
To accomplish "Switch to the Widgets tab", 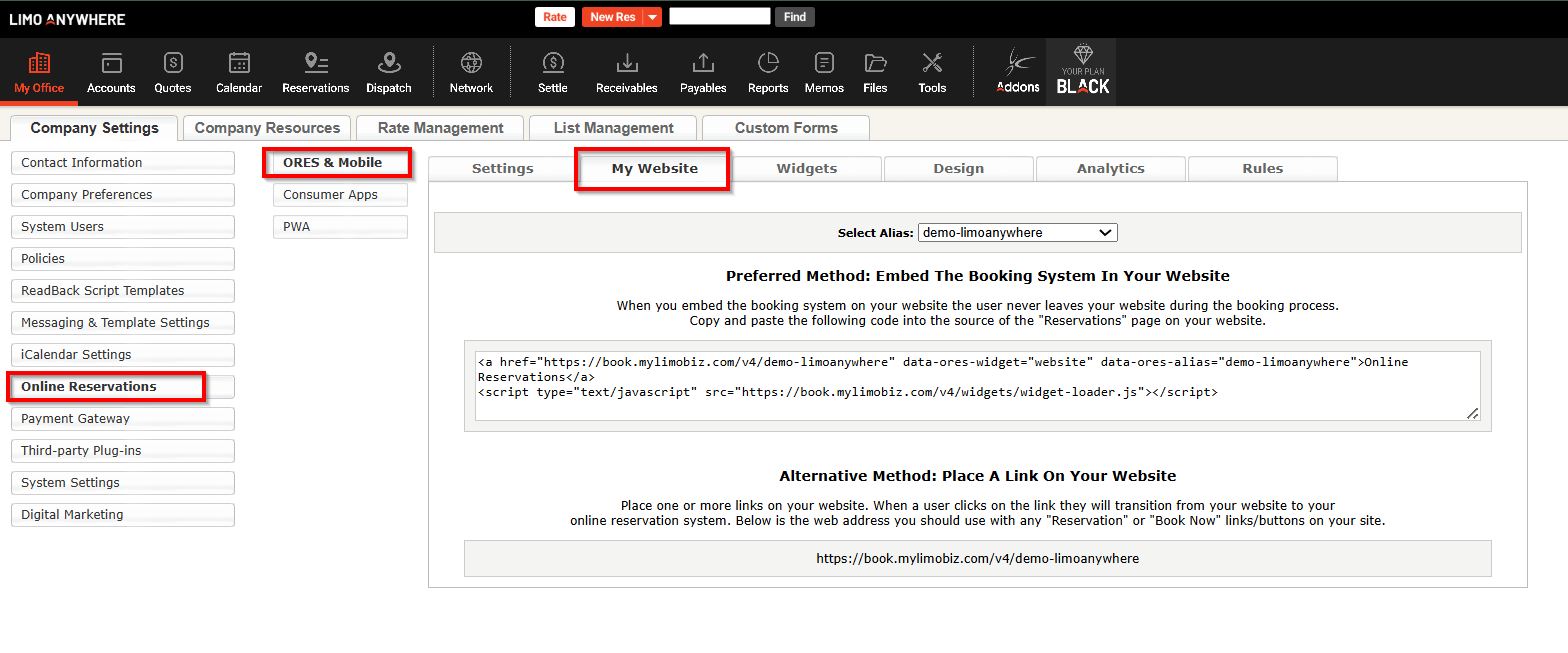I will click(x=806, y=169).
